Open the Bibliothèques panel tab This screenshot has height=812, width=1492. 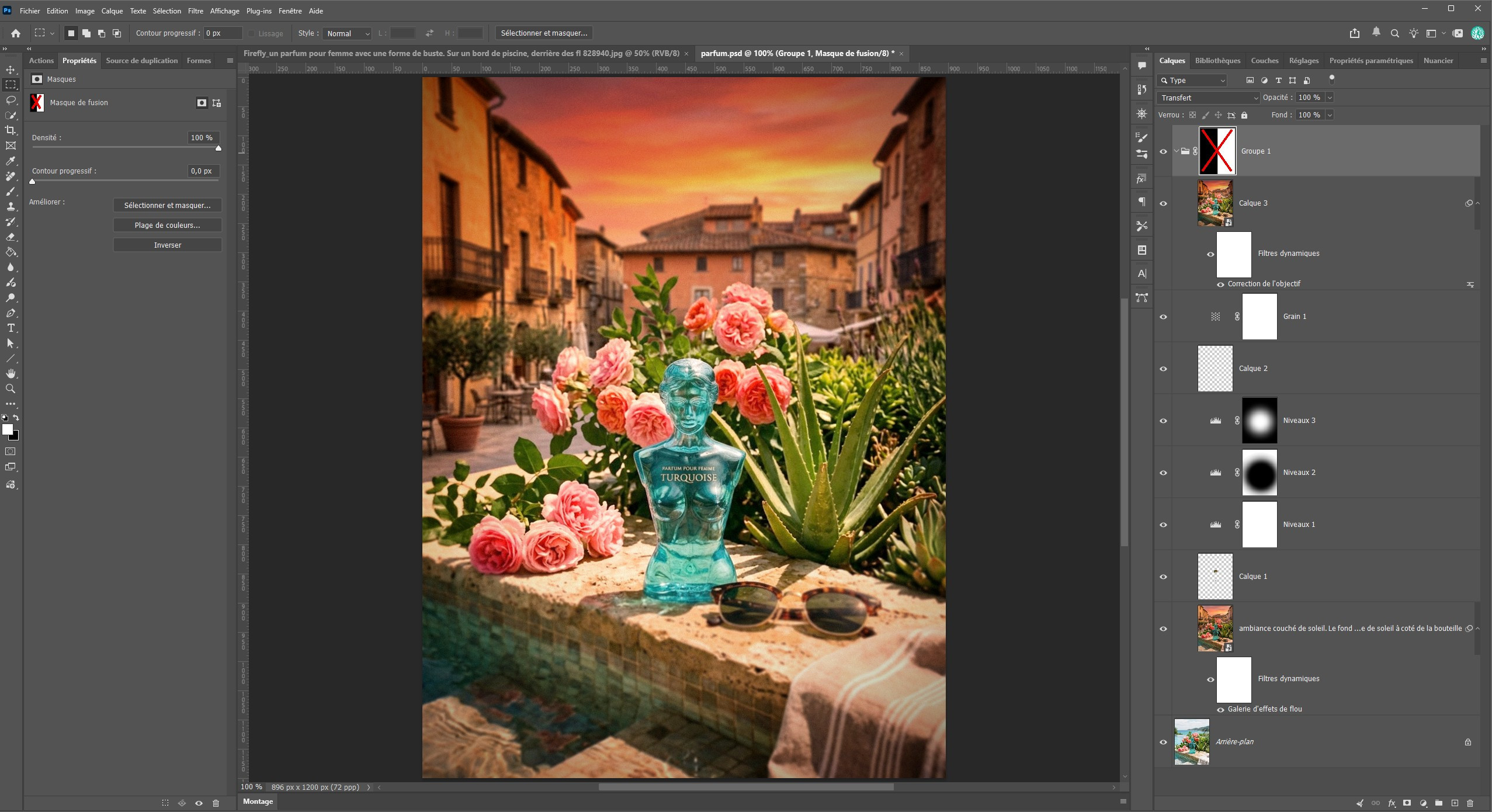coord(1217,61)
